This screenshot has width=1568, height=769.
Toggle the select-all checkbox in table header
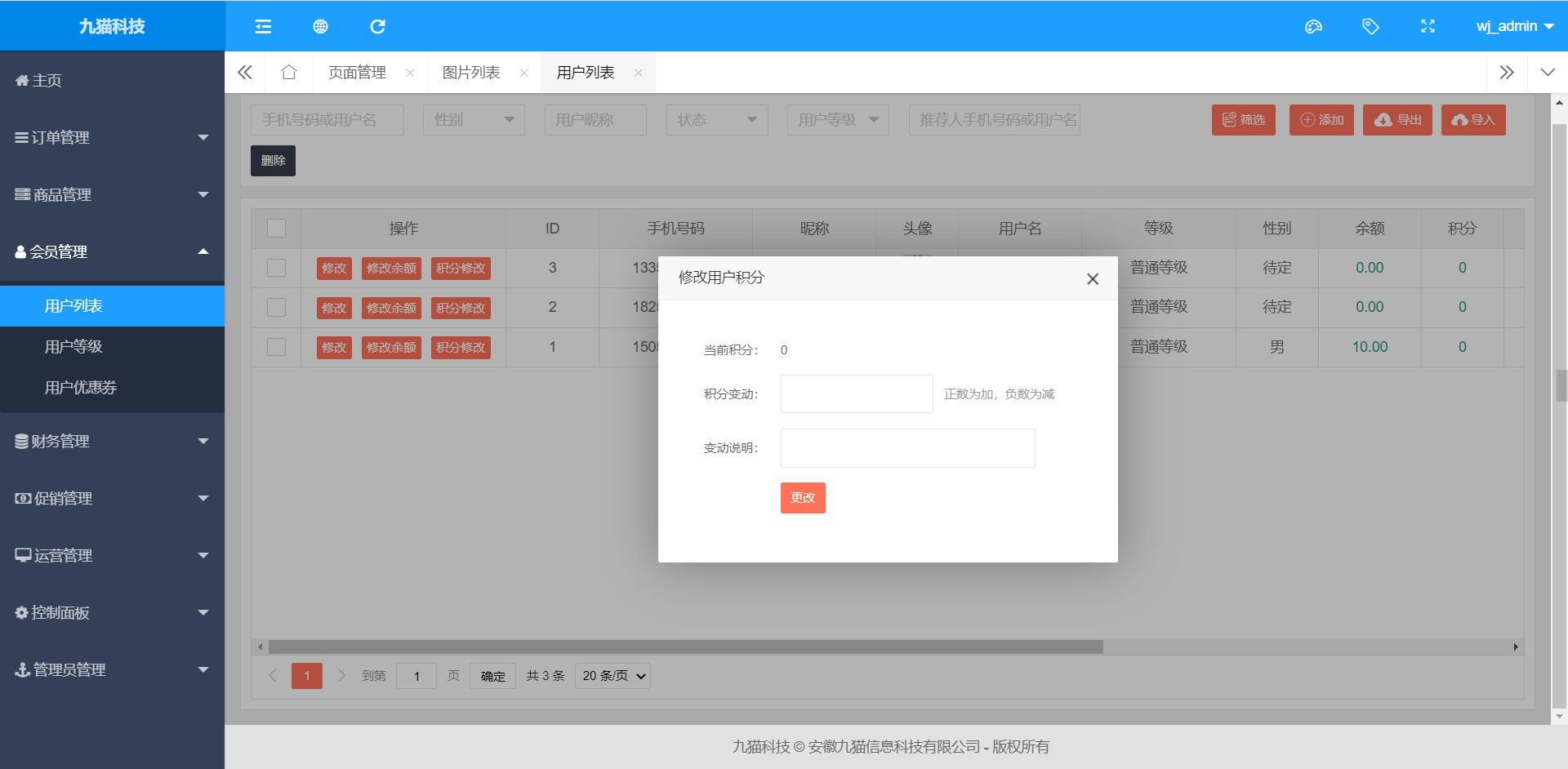point(277,229)
